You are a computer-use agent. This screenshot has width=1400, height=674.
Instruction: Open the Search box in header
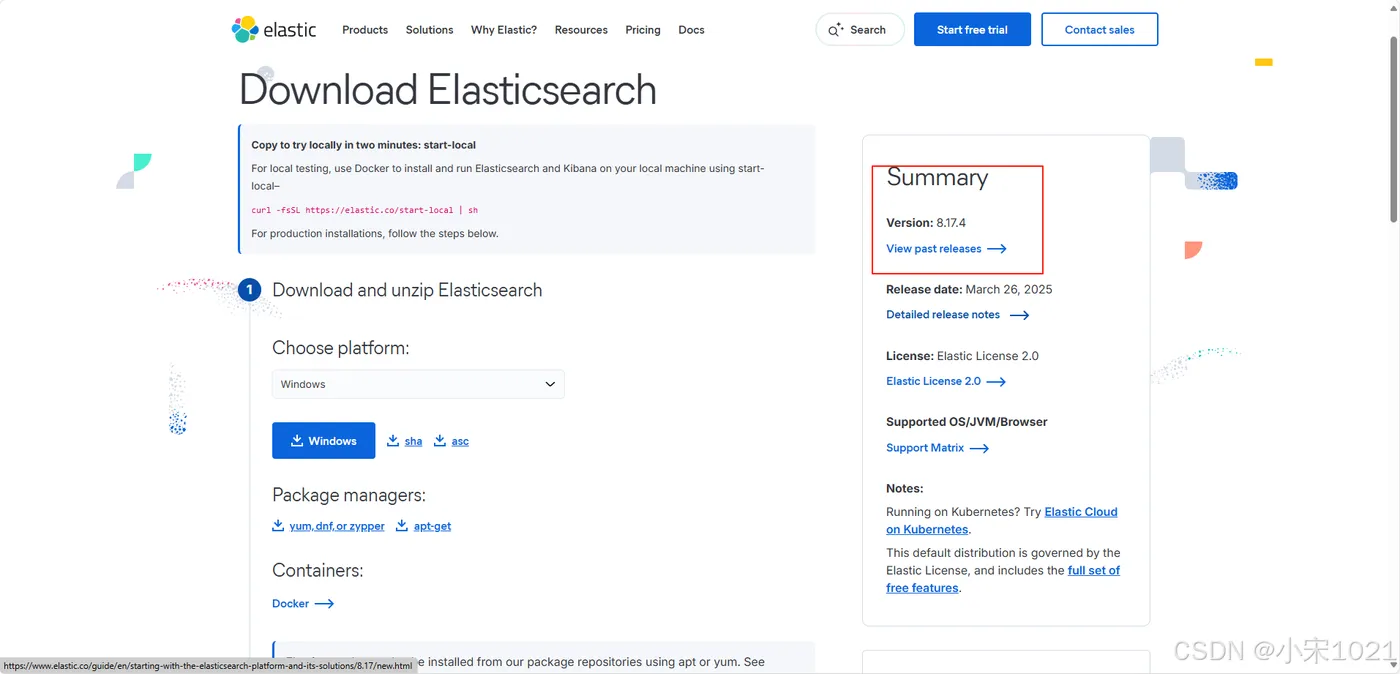[860, 30]
